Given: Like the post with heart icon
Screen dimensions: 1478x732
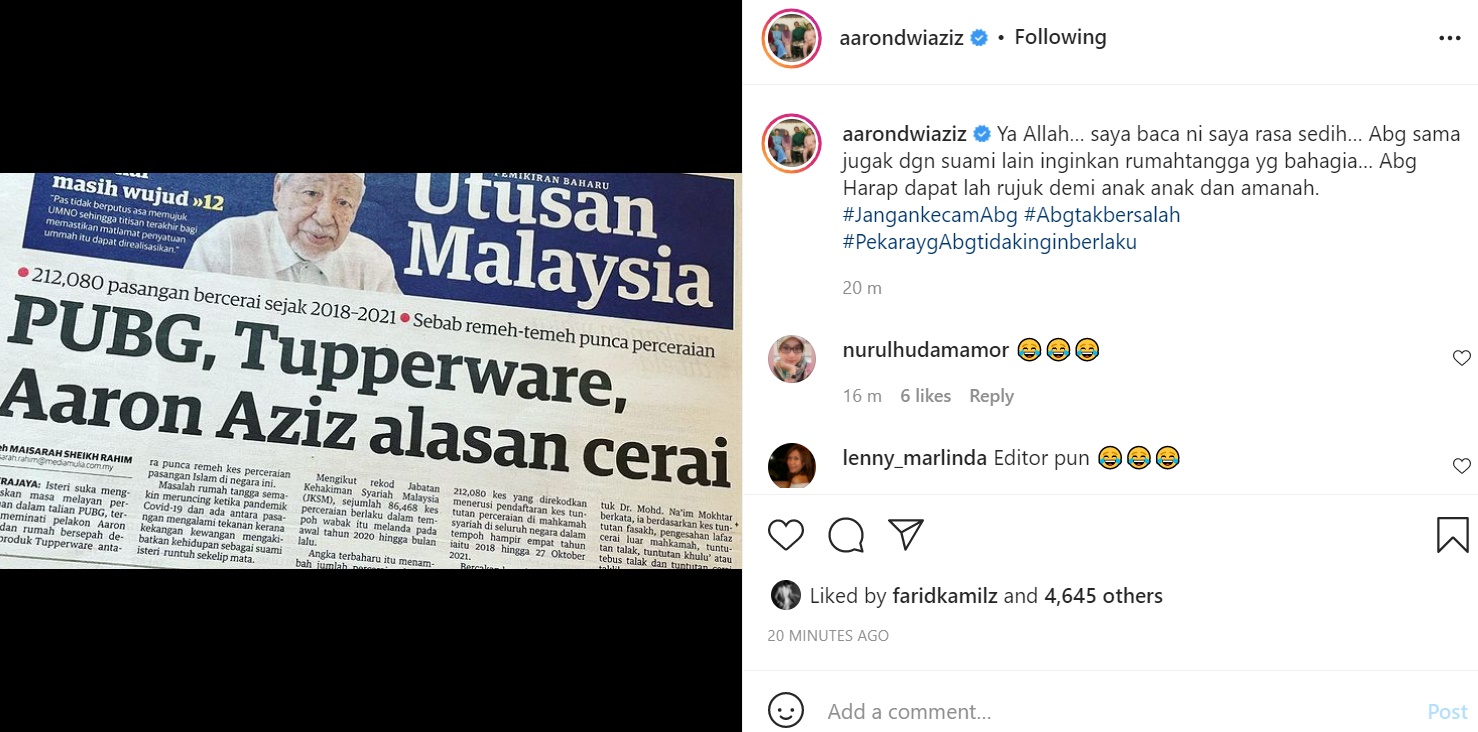Looking at the screenshot, I should pos(786,535).
